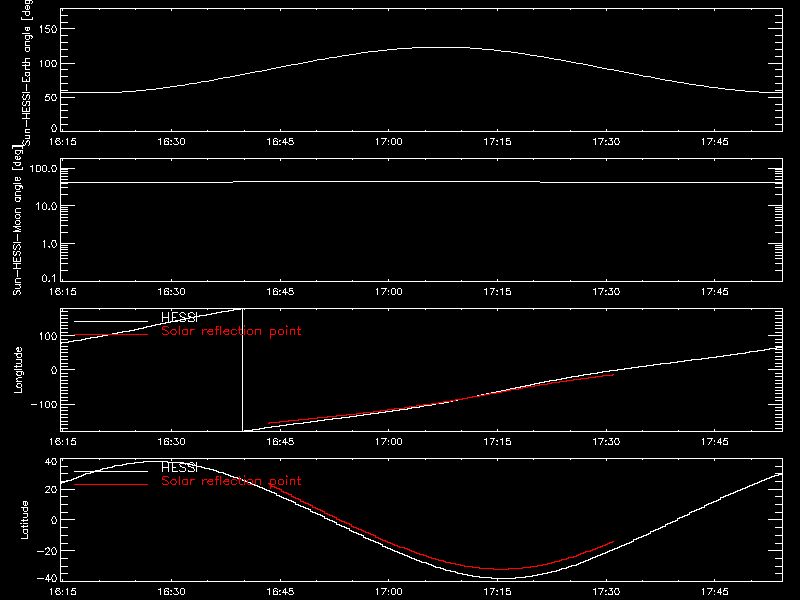Click red legend line sample in Latitude plot
This screenshot has height=600, width=800.
(111, 484)
